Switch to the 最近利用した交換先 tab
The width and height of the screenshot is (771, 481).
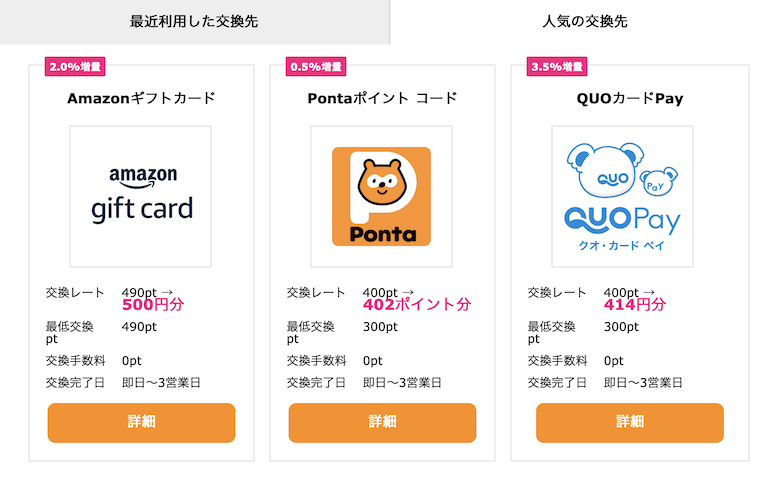[195, 22]
